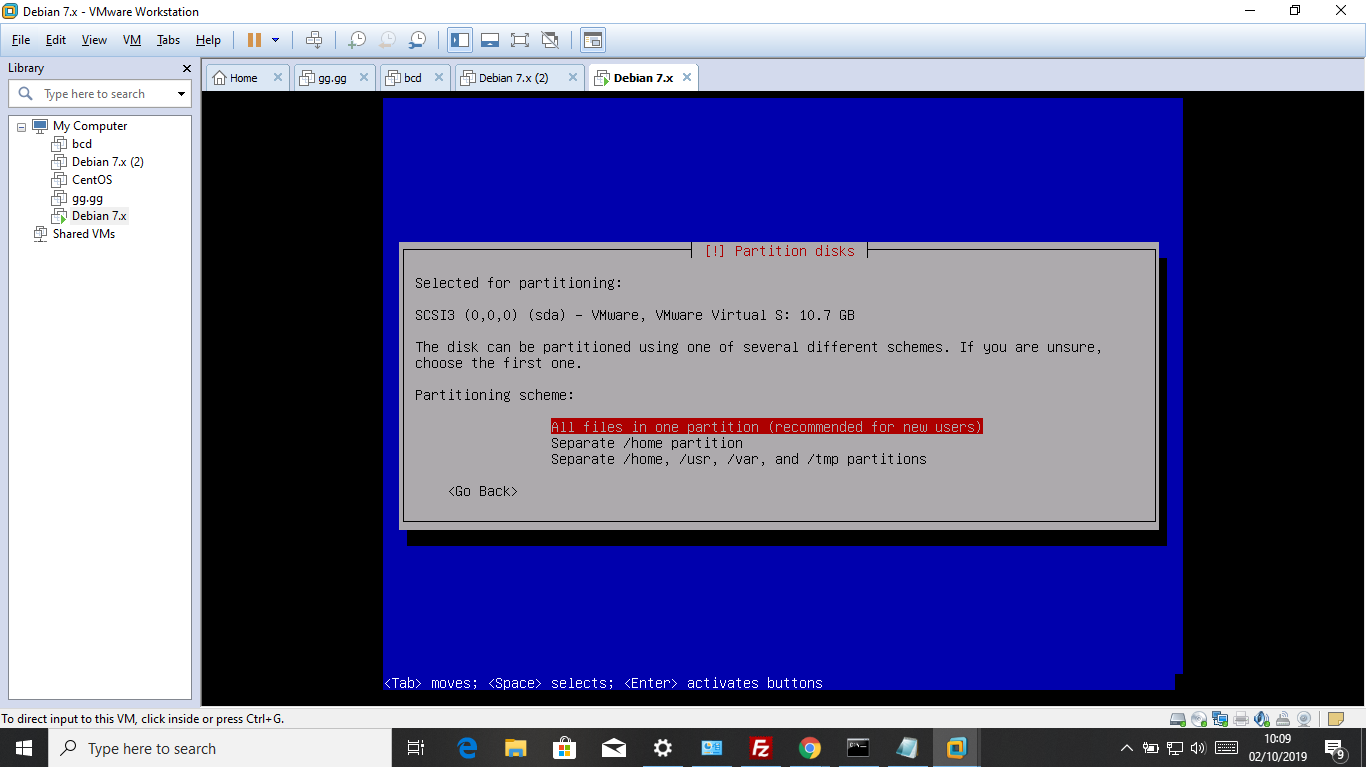The image size is (1366, 767).
Task: Select All files in one partition option
Action: click(x=767, y=427)
